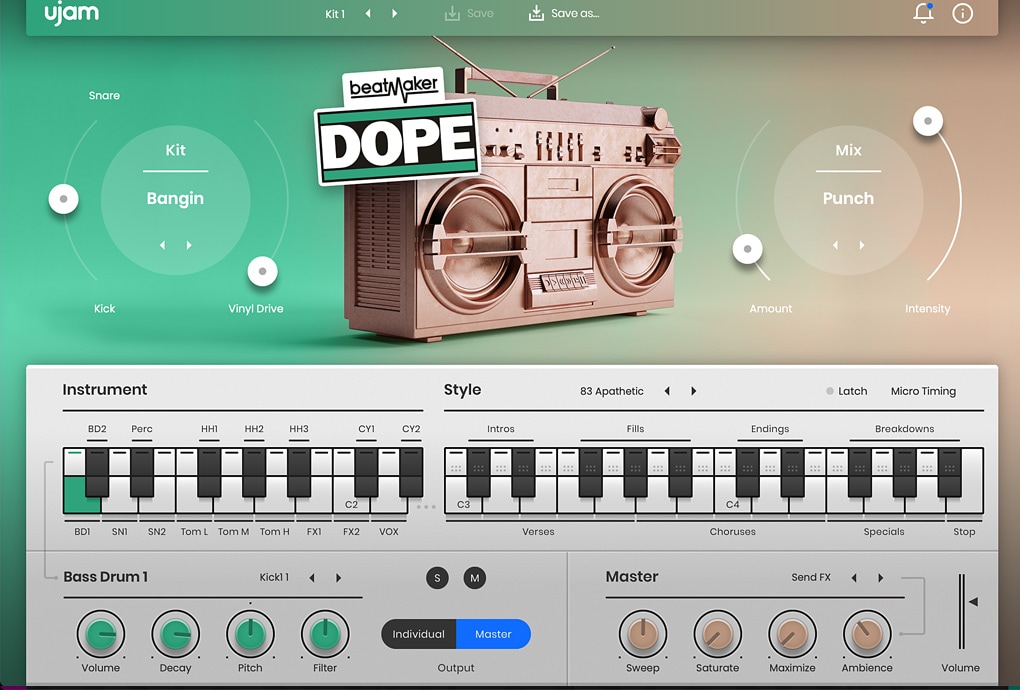Open the Punch mix name selector
The height and width of the screenshot is (690, 1020).
pyautogui.click(x=848, y=198)
